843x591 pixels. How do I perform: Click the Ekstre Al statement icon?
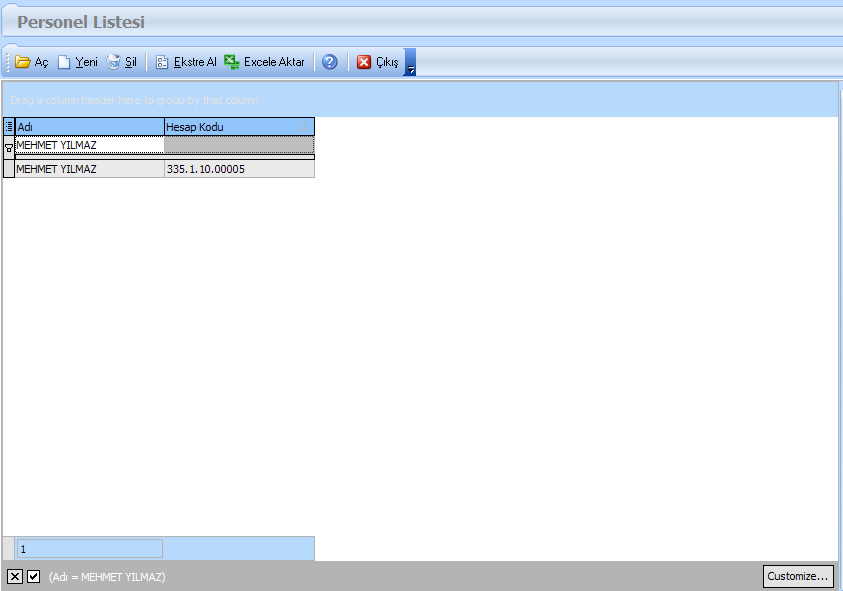click(162, 62)
